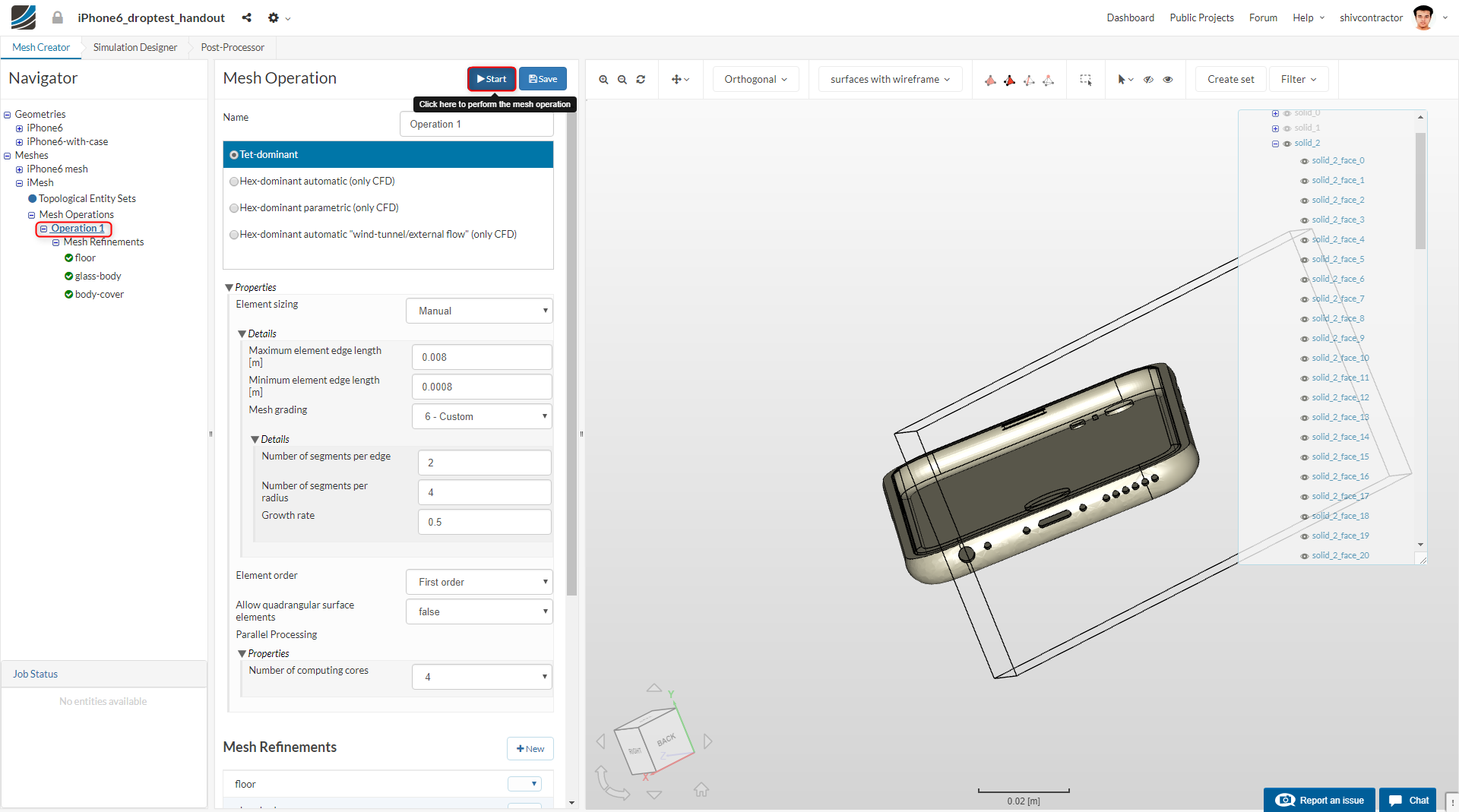Choose Hex-dominant parametric (only CFD) radio
Viewport: 1459px width, 812px height.
click(x=234, y=208)
